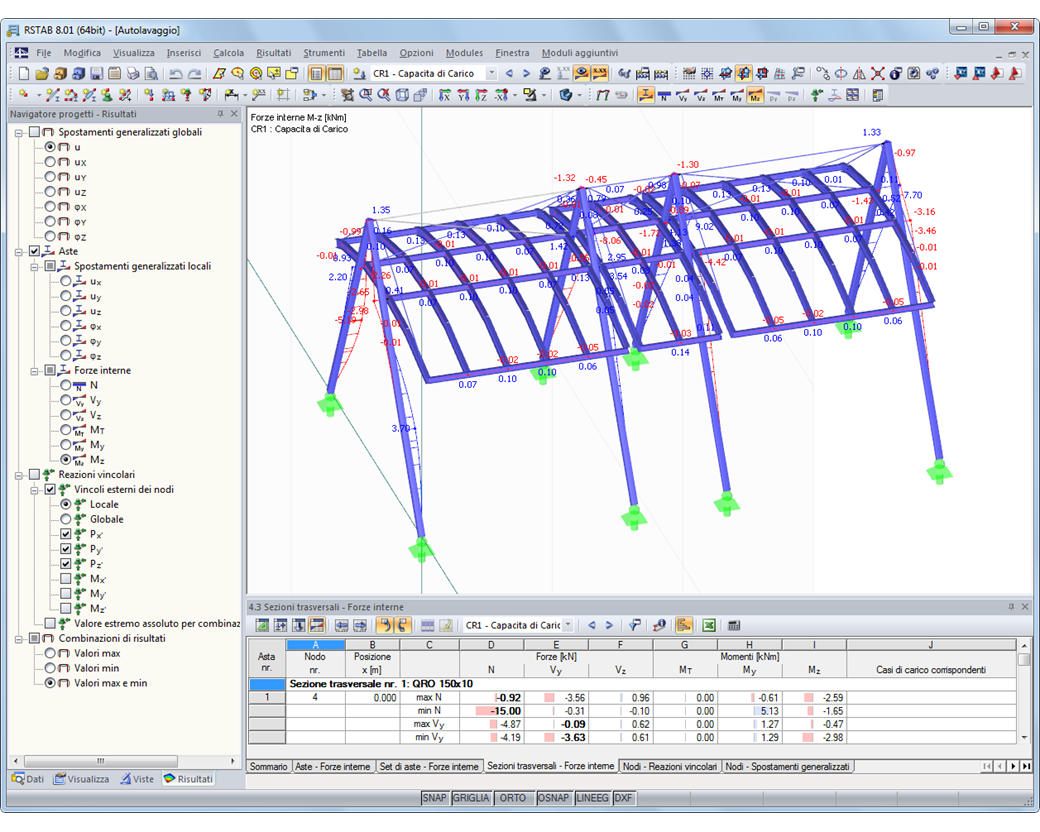Check the Mx' reaction checkbox
Viewport: 1040px width, 832px height.
tap(66, 579)
